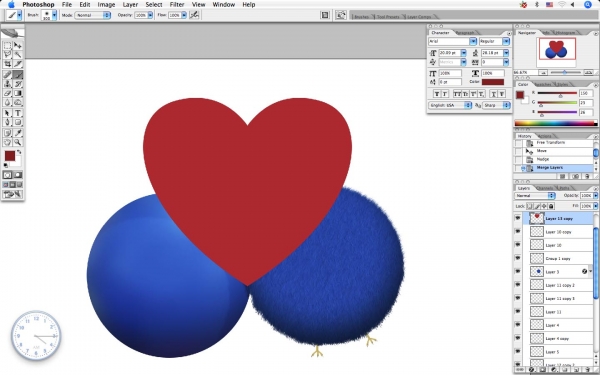Open the brush Mode dropdown in options bar
600x375 pixels.
[x=93, y=15]
